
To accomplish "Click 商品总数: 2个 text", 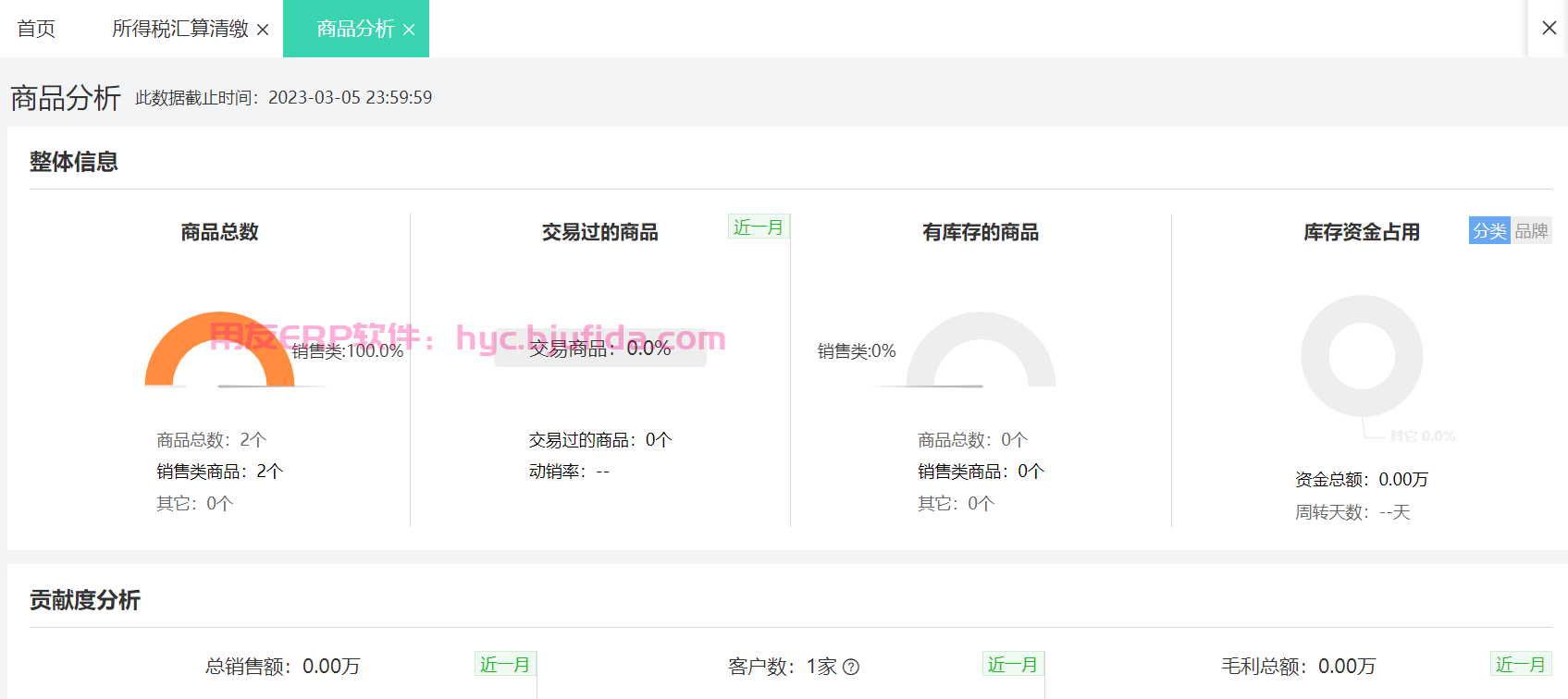I will [211, 439].
